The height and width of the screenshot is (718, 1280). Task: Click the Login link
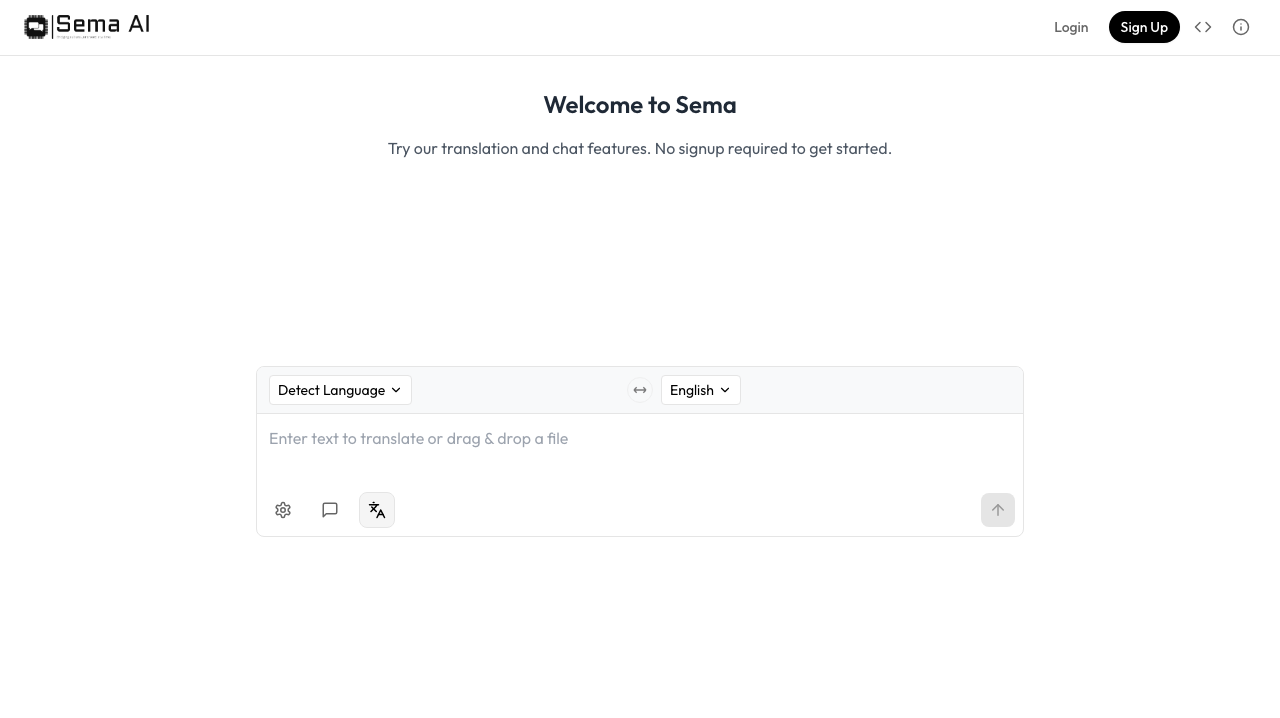[1071, 27]
